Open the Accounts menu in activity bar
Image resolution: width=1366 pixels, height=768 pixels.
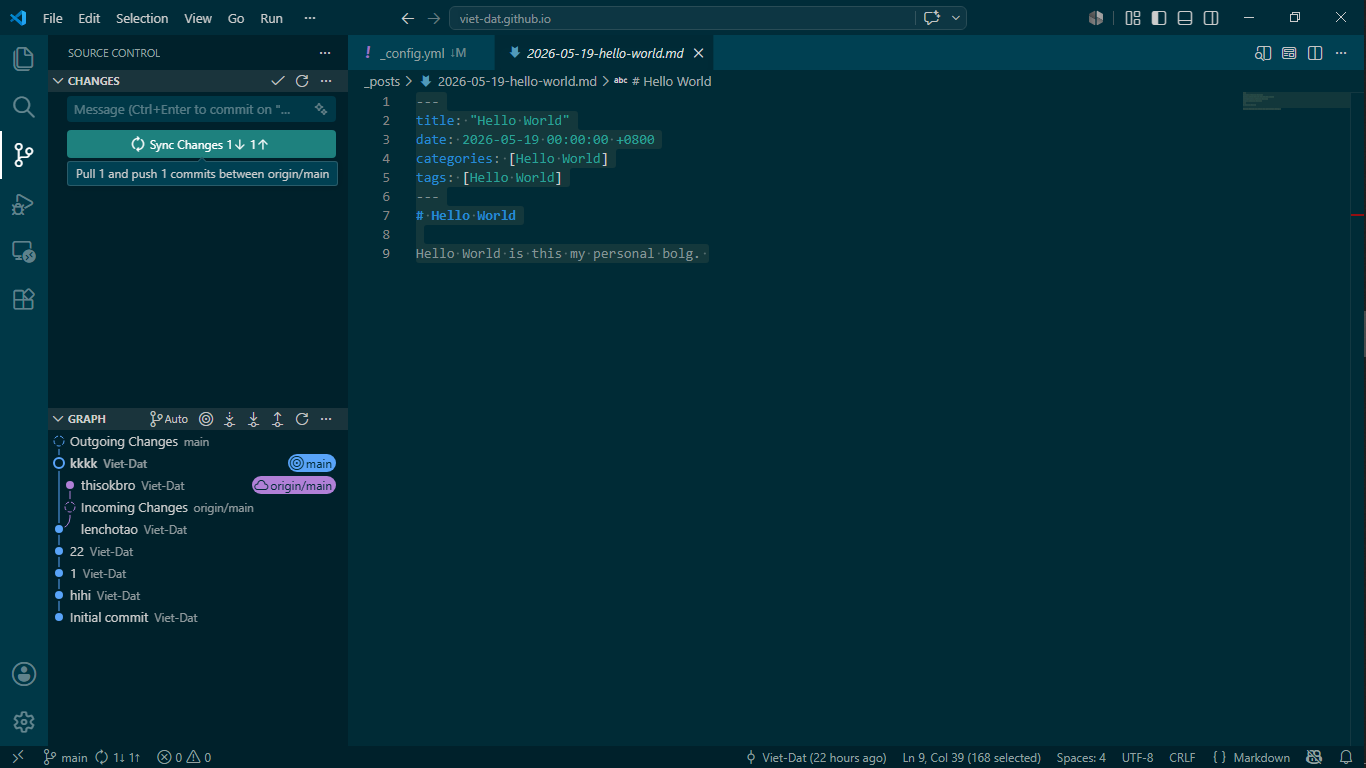tap(24, 674)
